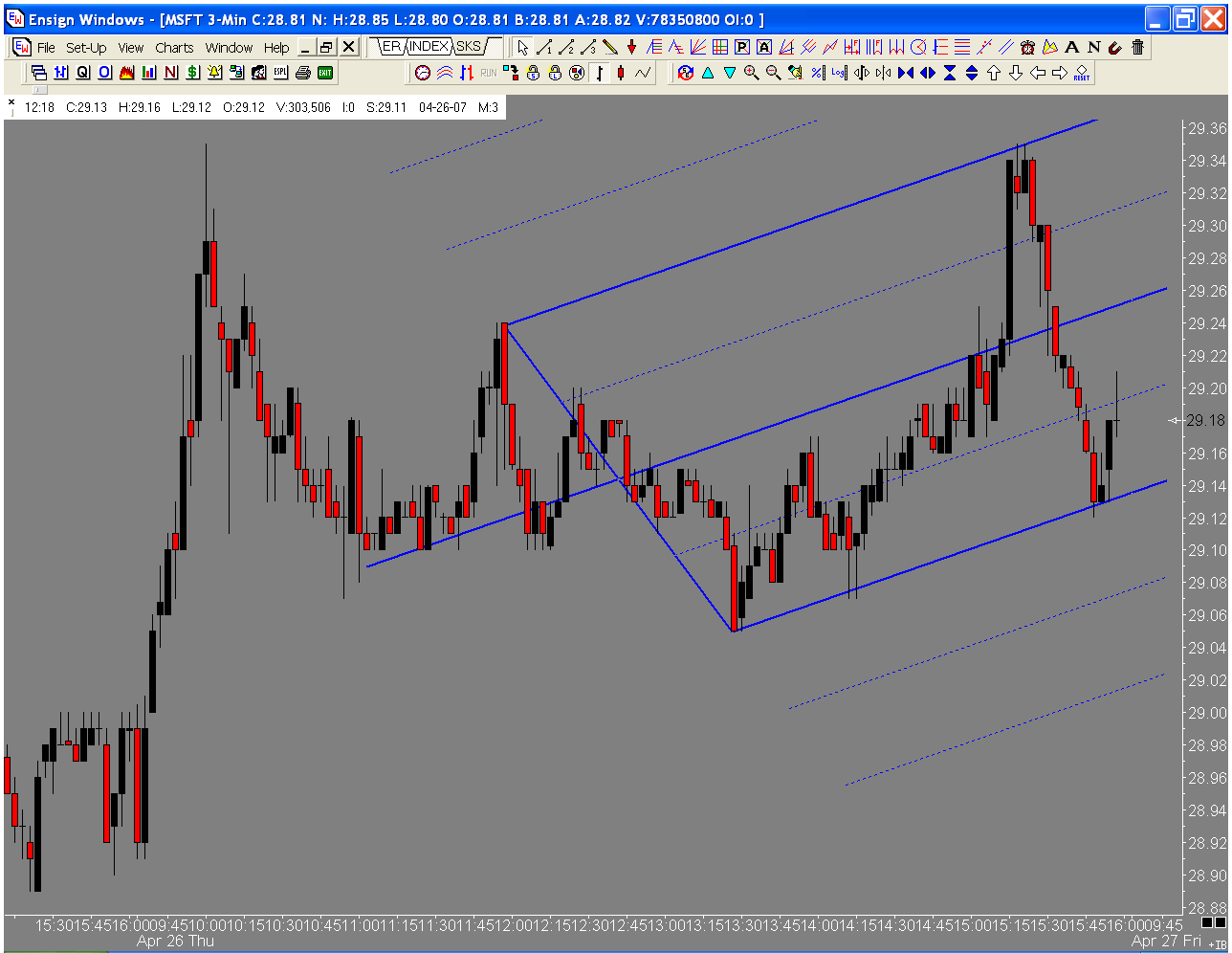Switch to the ER tab

click(x=390, y=46)
